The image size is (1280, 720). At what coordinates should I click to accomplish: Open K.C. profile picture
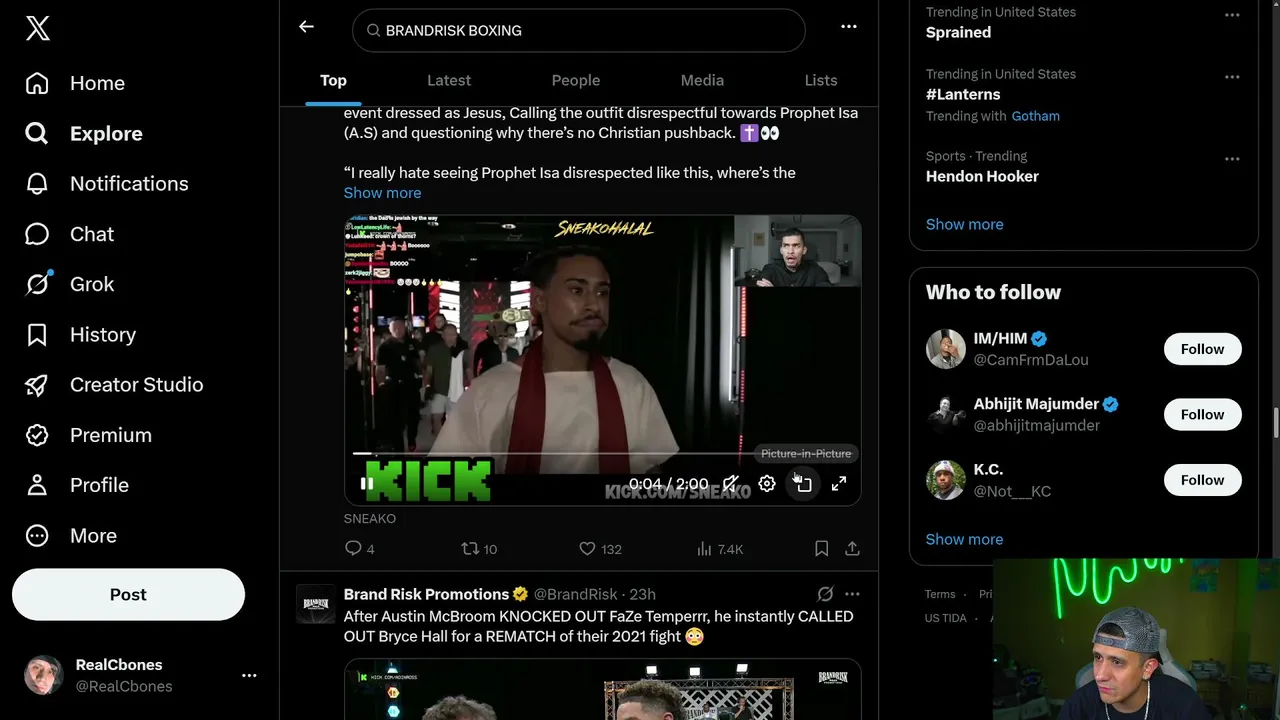point(946,480)
